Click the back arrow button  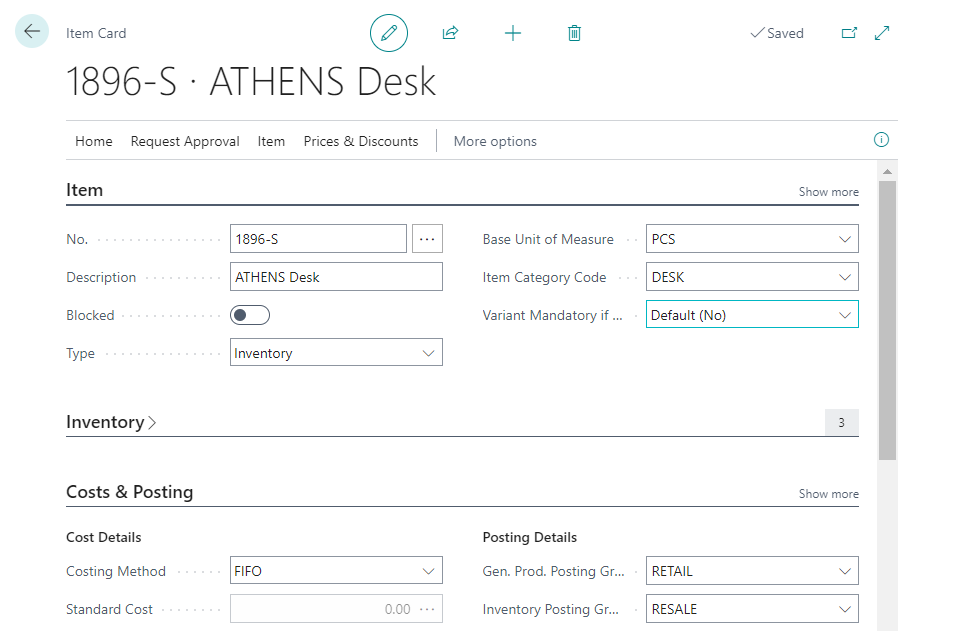(x=32, y=32)
